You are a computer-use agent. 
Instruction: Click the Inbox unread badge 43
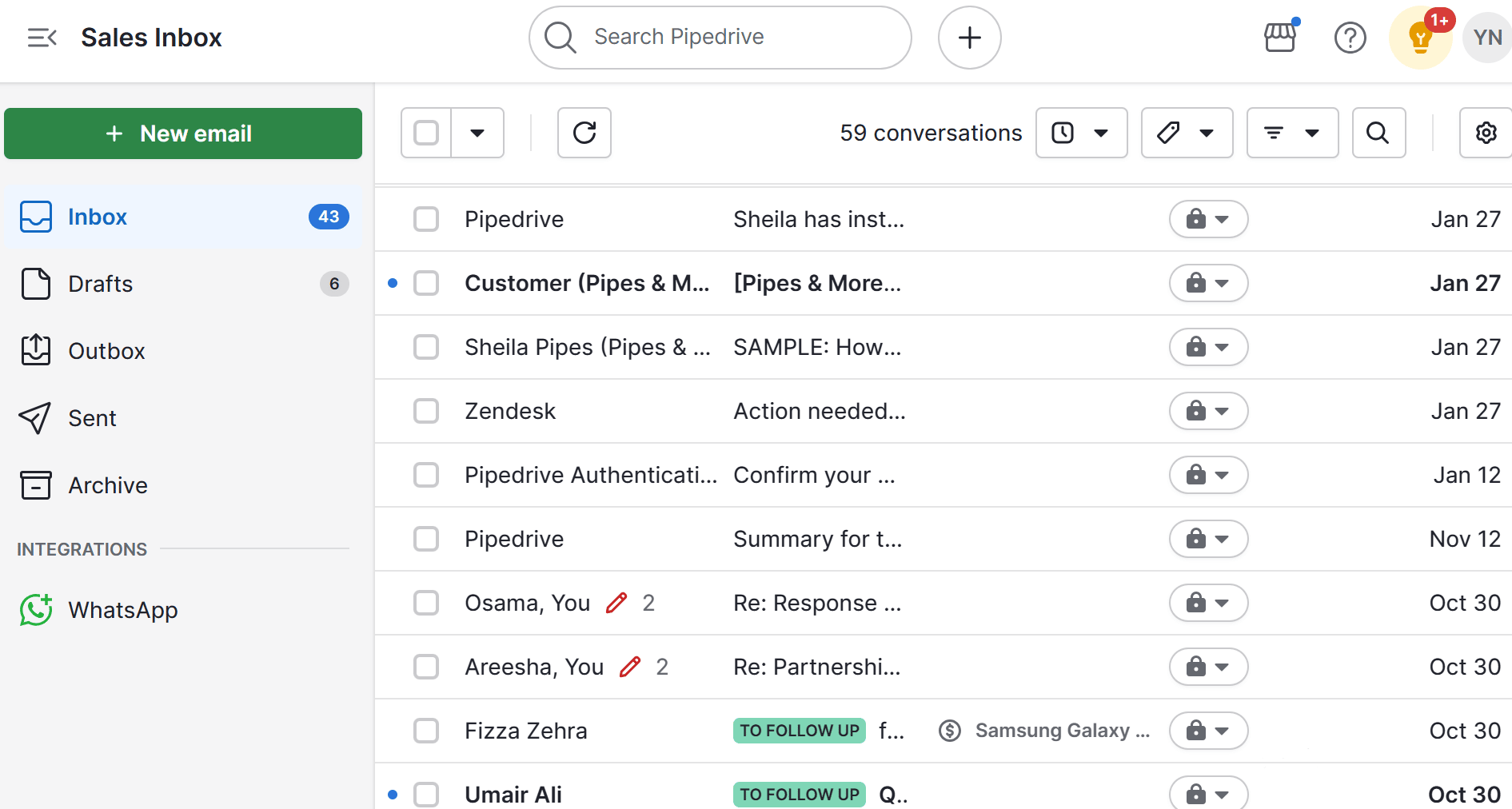click(329, 217)
